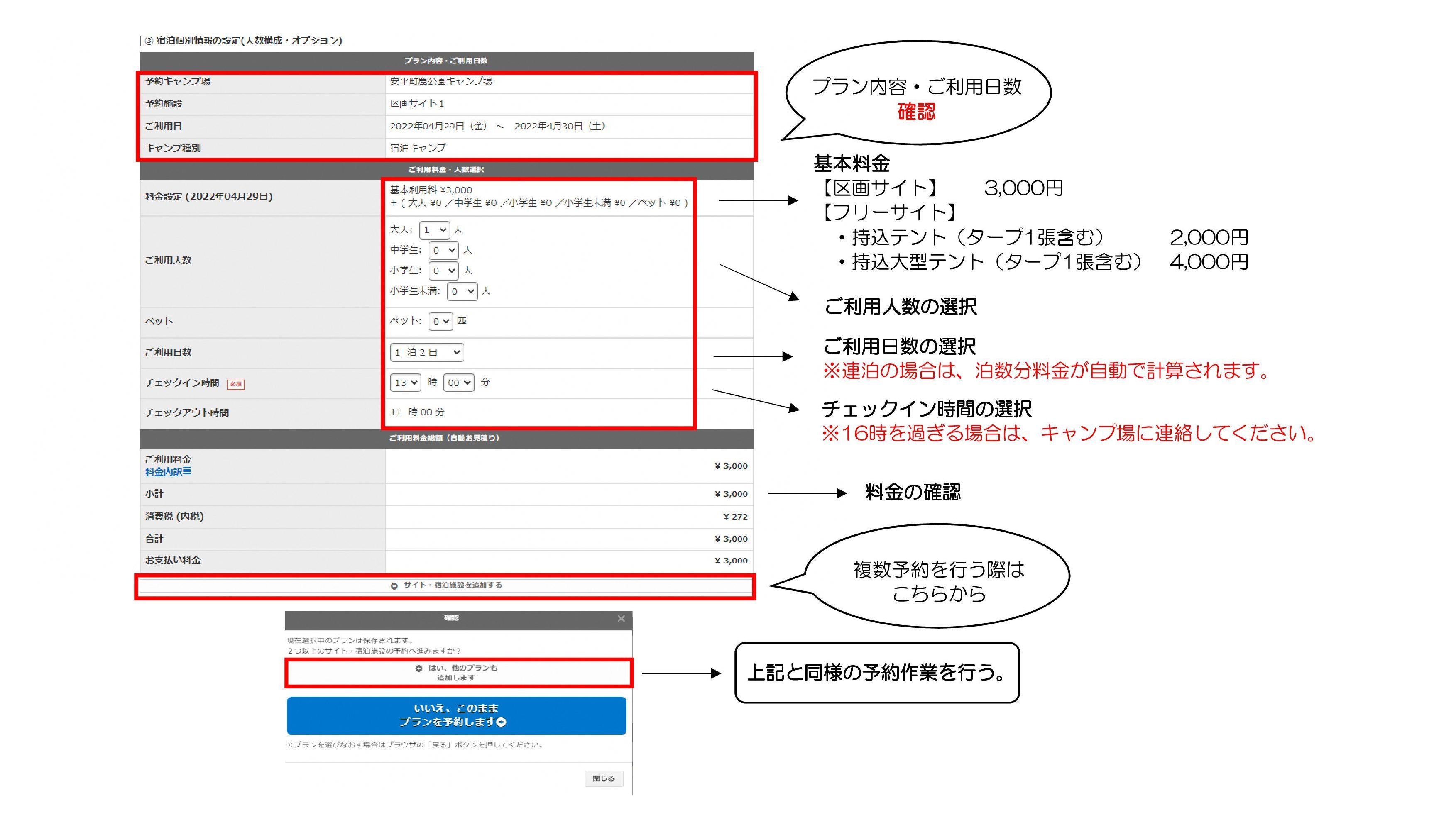Open the ご利用日数 dropdown showing 1泊2日
Screen dimensions: 1456x822
tap(427, 353)
